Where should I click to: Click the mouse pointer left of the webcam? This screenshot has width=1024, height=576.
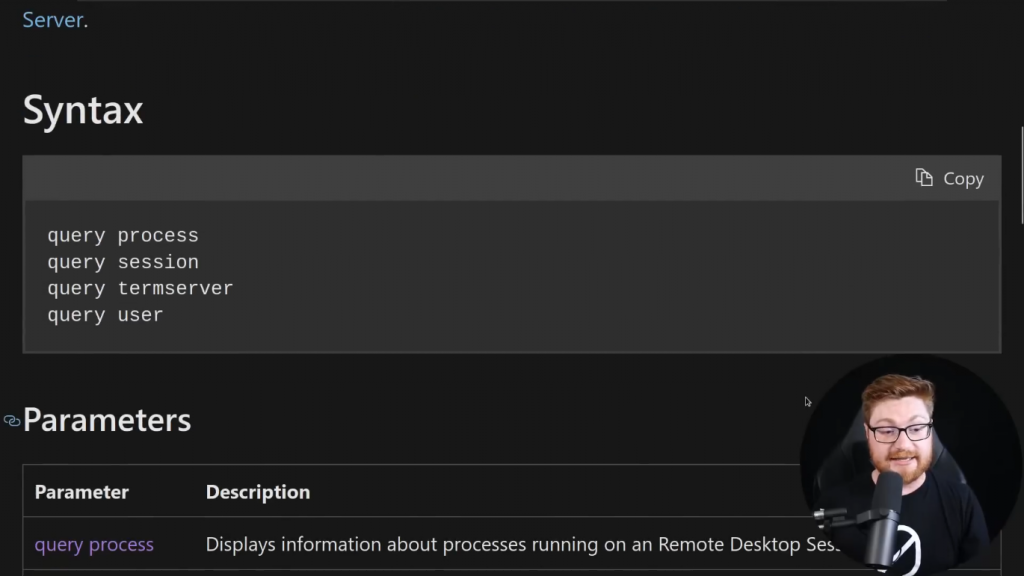808,402
